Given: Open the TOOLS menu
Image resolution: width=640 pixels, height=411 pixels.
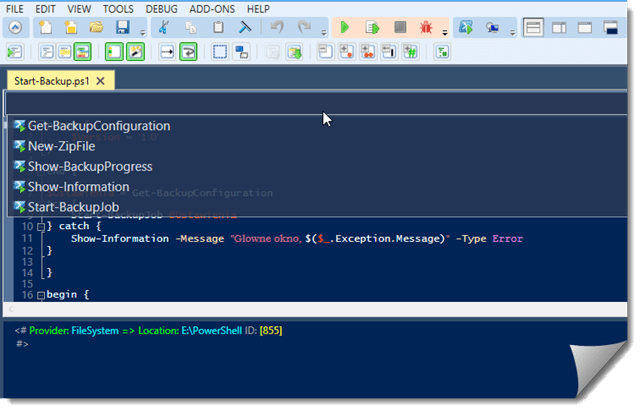Looking at the screenshot, I should coord(118,8).
